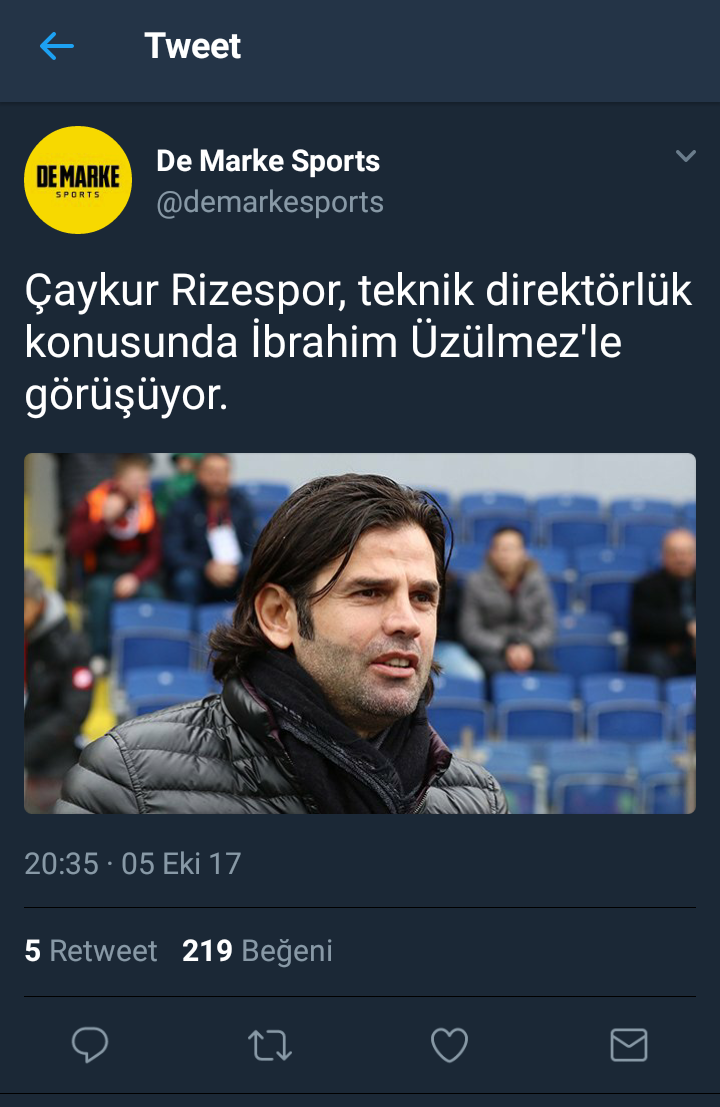Expand the tweet options chevron

[685, 156]
